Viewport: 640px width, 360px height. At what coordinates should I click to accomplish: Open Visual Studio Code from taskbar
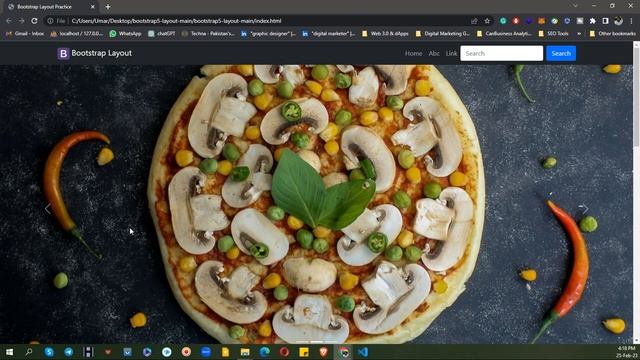[362, 352]
